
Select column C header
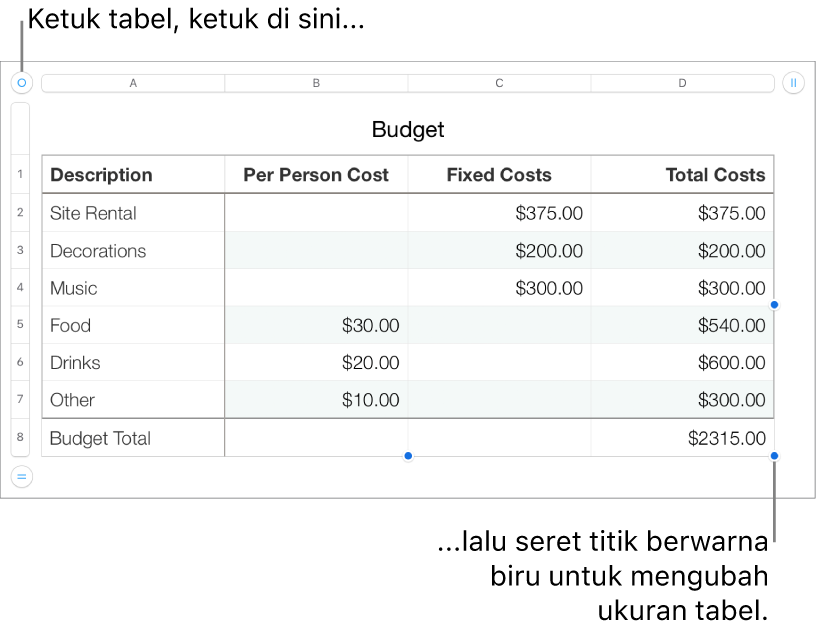pos(499,83)
